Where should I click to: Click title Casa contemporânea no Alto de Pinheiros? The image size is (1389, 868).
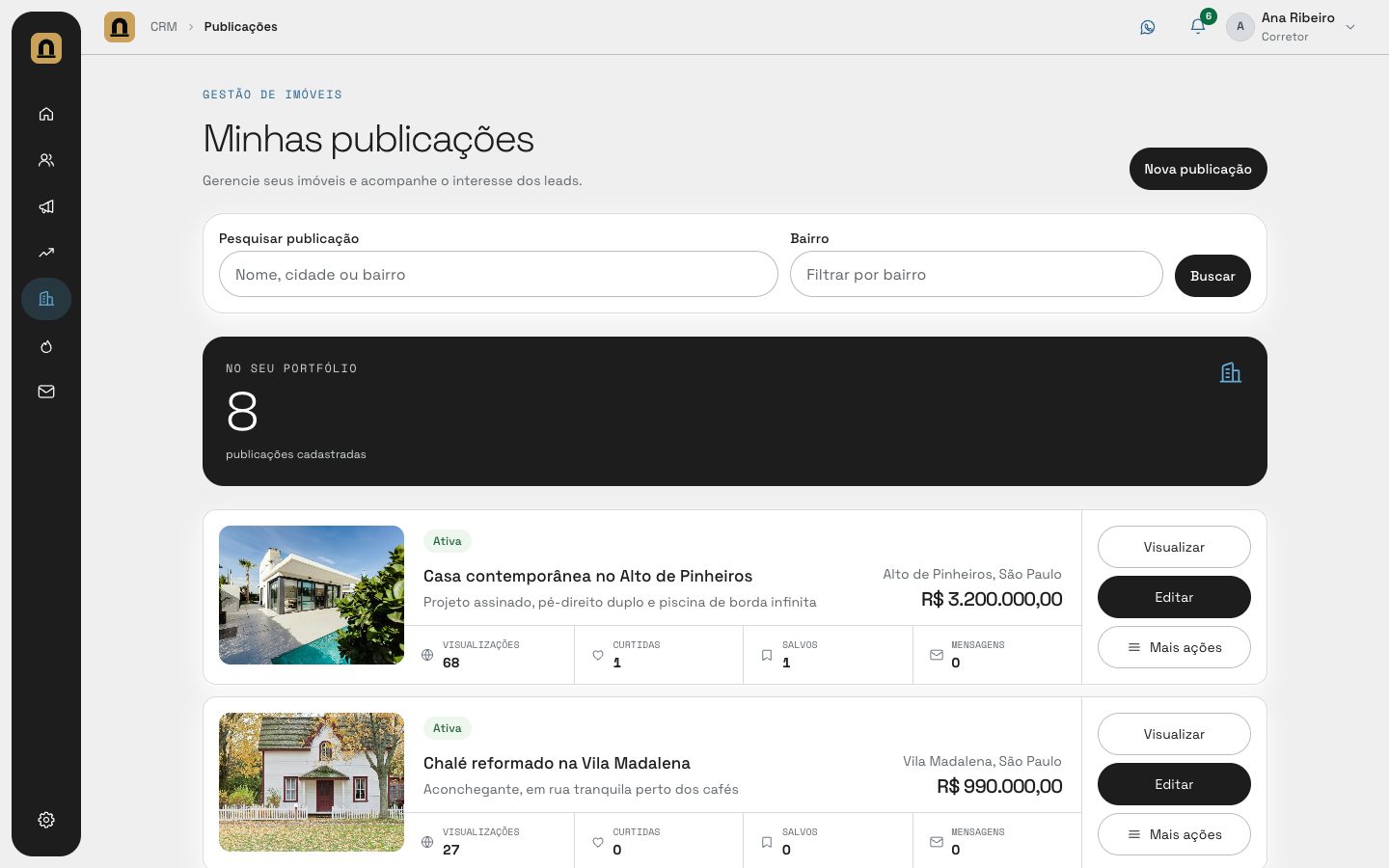[x=587, y=576]
